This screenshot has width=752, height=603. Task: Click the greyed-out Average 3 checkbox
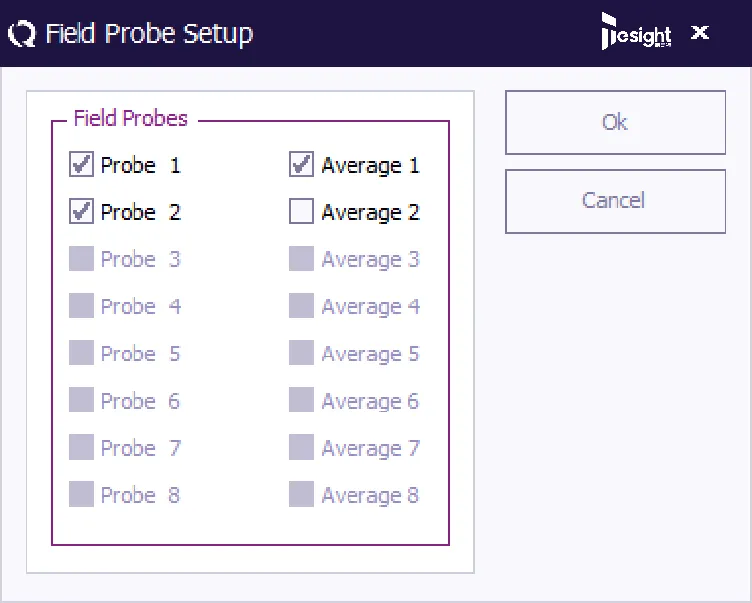click(x=301, y=259)
